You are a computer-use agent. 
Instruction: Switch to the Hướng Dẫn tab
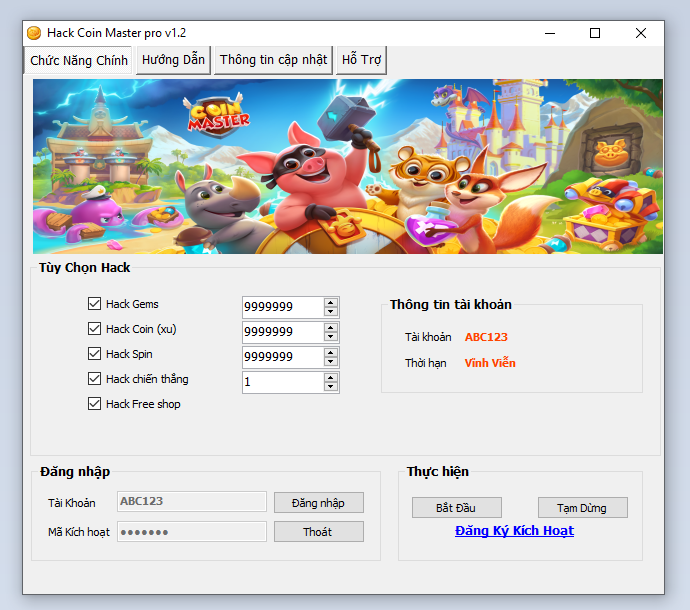pos(173,60)
